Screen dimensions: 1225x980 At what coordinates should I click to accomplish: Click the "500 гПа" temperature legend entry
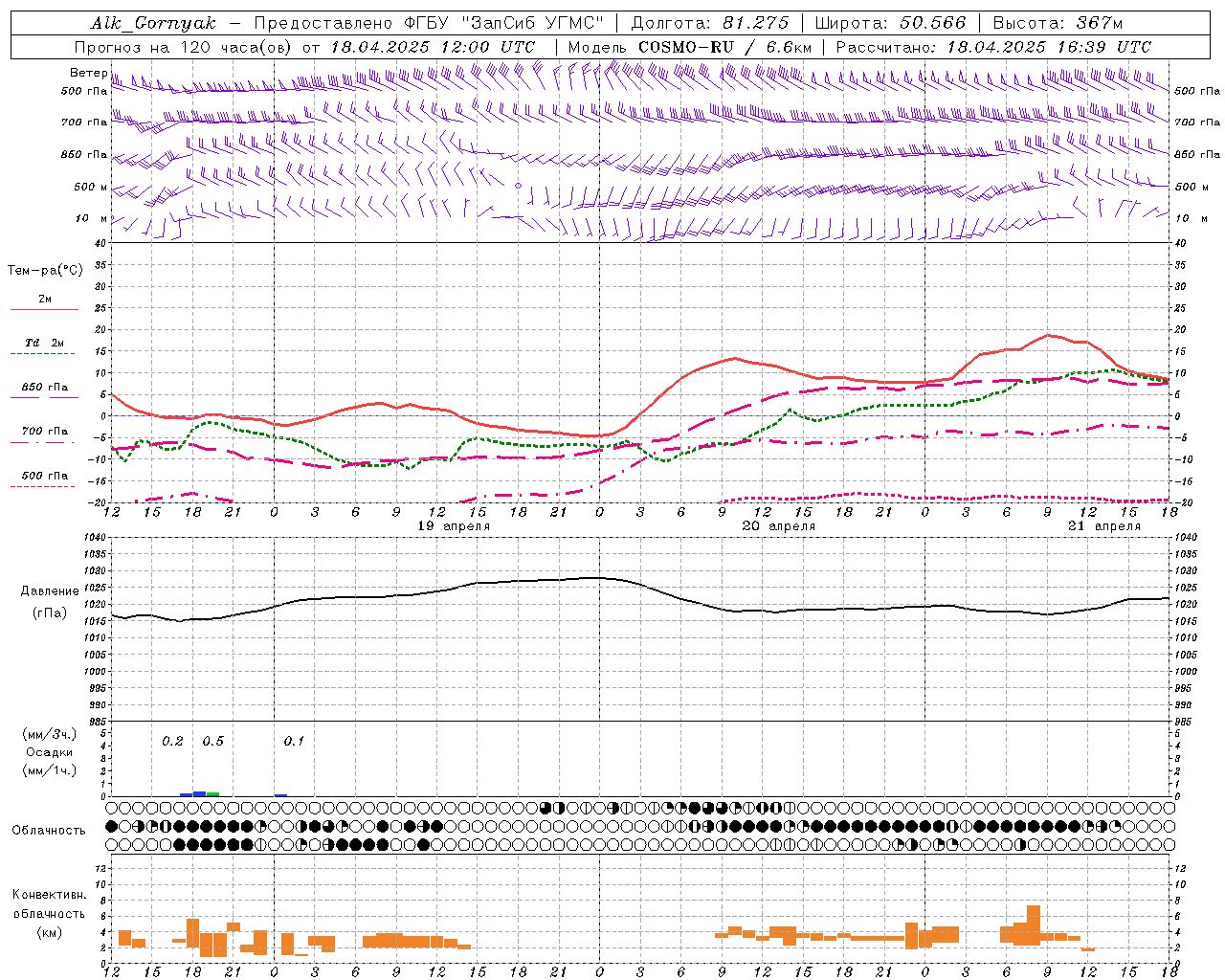45,476
